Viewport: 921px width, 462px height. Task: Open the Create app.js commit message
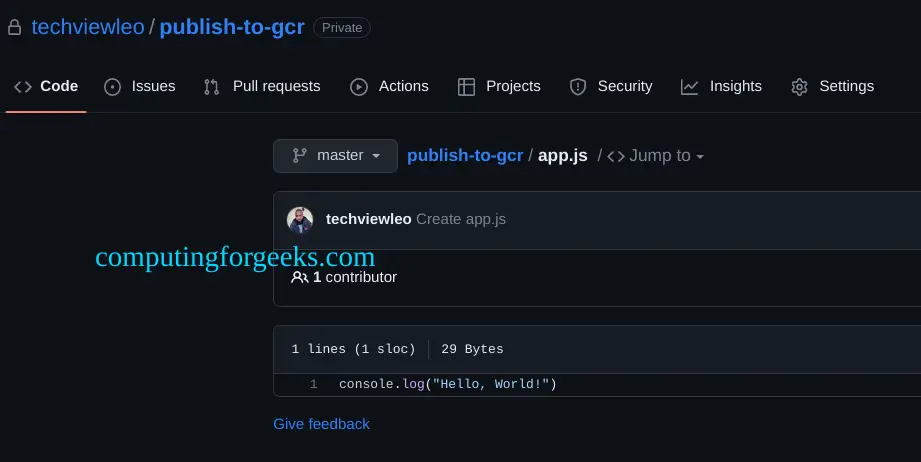(461, 219)
